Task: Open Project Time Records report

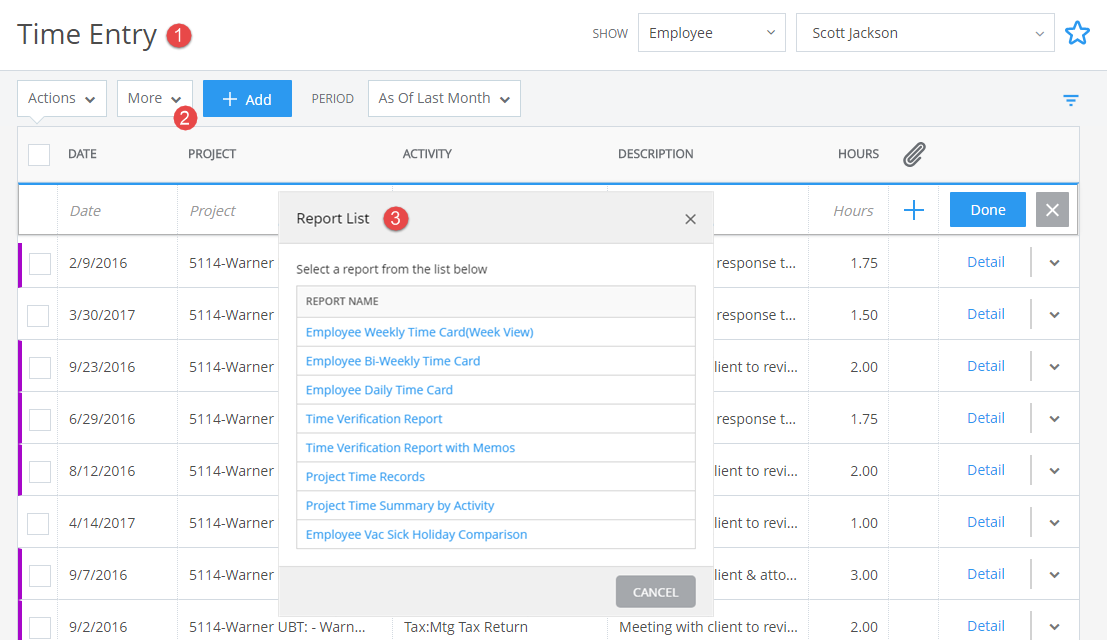Action: pos(365,476)
